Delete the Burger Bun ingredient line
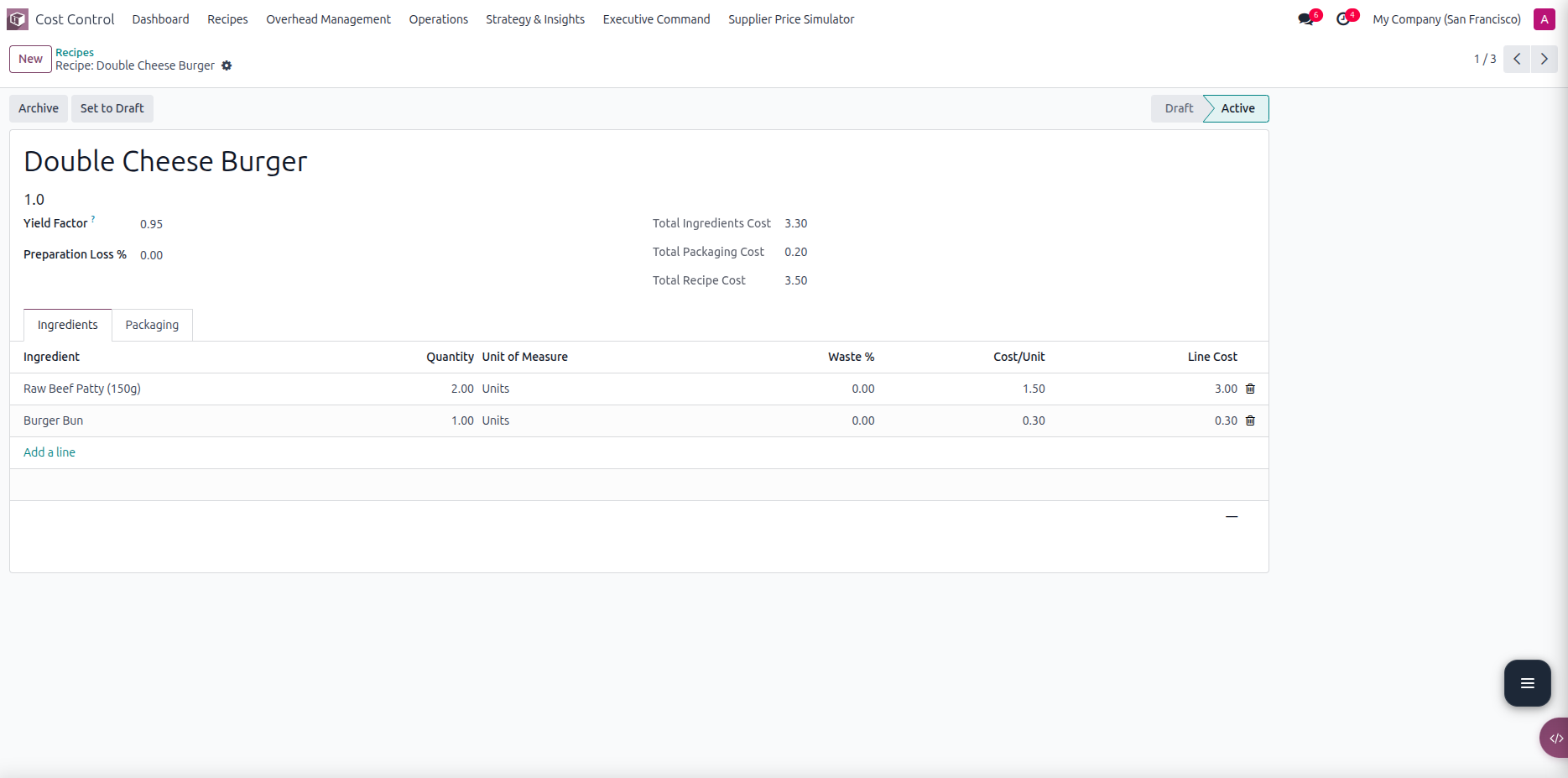 (x=1250, y=420)
